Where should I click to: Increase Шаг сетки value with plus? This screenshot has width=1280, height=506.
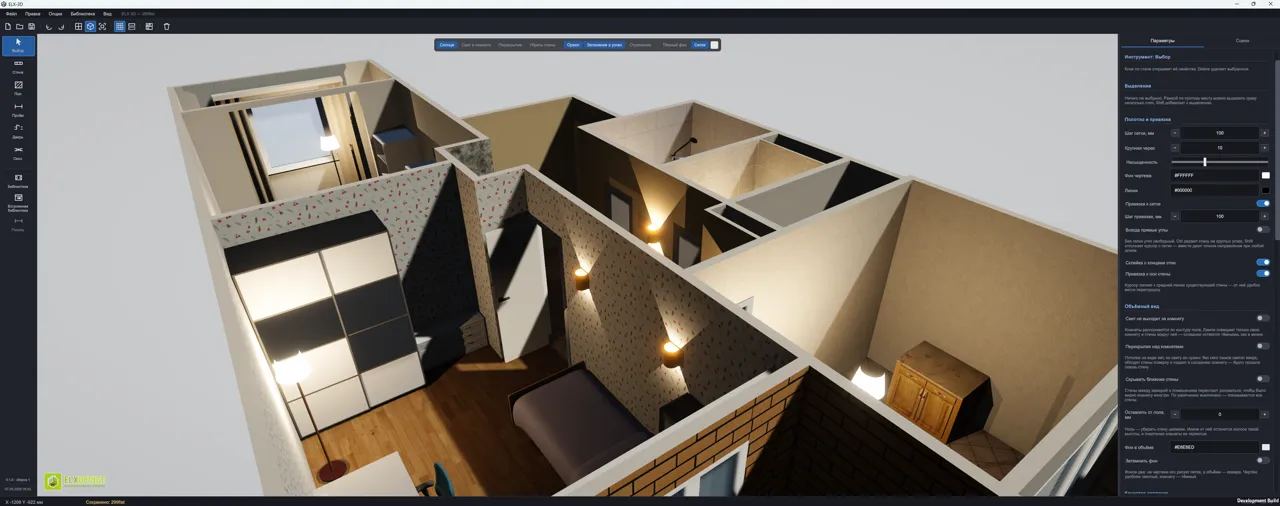coord(1265,133)
